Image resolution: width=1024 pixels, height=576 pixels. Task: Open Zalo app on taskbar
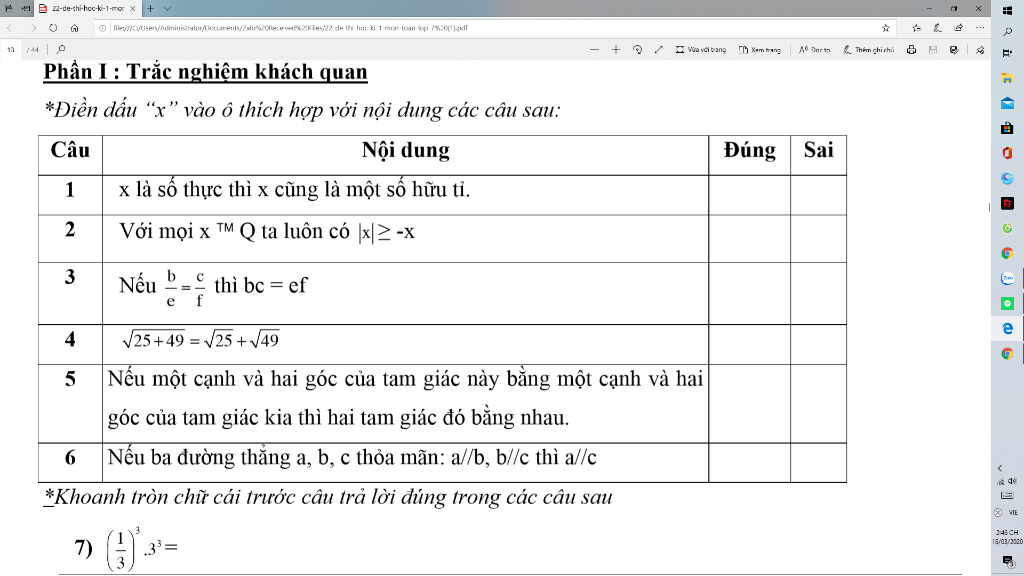coord(1007,279)
